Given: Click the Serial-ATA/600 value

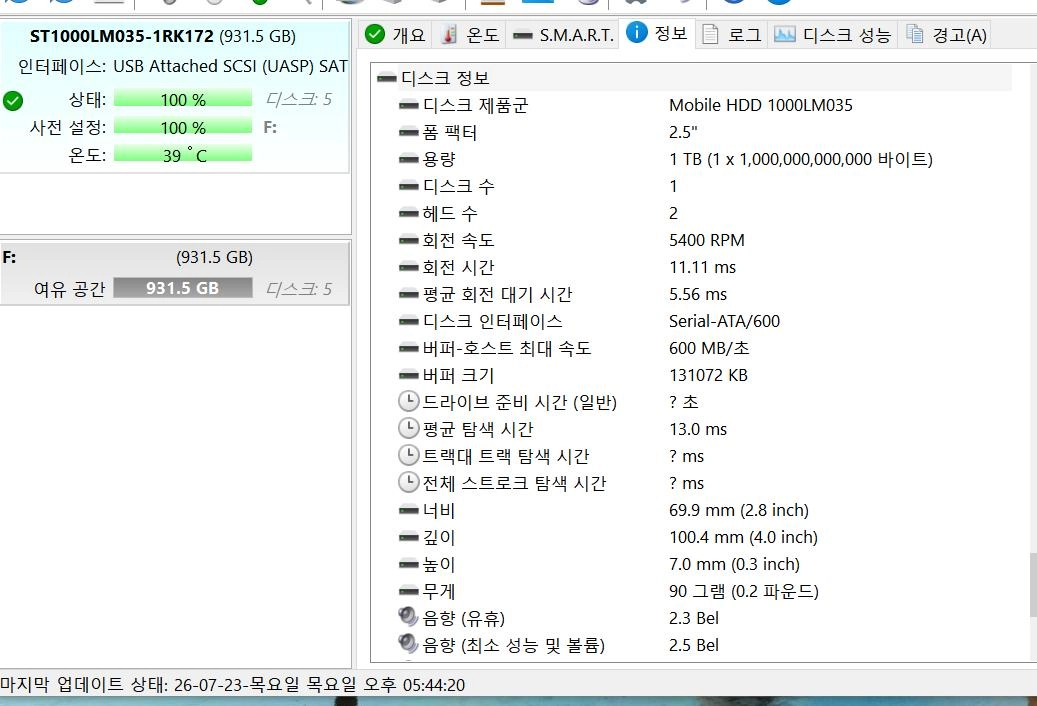Looking at the screenshot, I should click(x=724, y=321).
